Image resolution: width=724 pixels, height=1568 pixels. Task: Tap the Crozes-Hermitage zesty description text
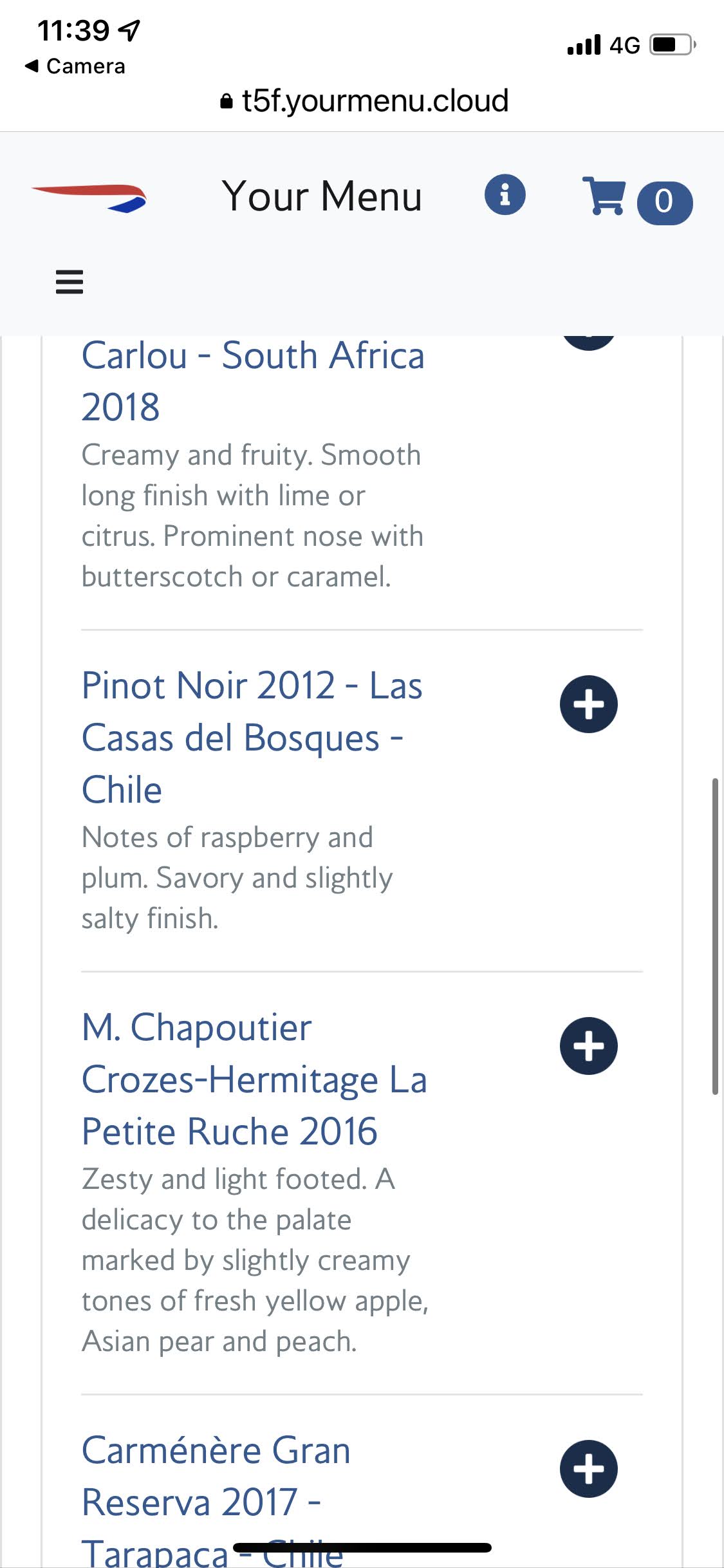254,1260
